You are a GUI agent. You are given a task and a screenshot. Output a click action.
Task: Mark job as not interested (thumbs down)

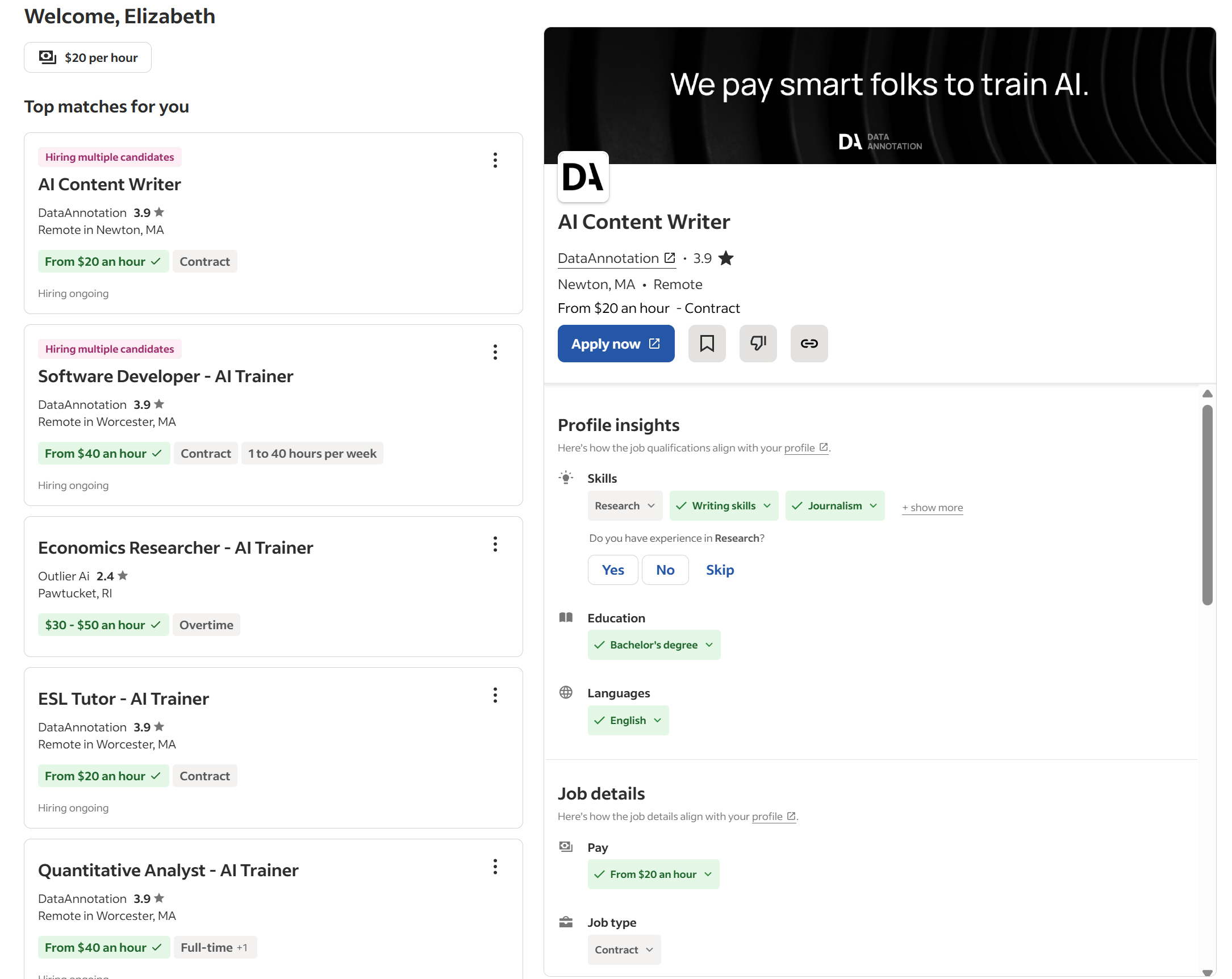[758, 344]
